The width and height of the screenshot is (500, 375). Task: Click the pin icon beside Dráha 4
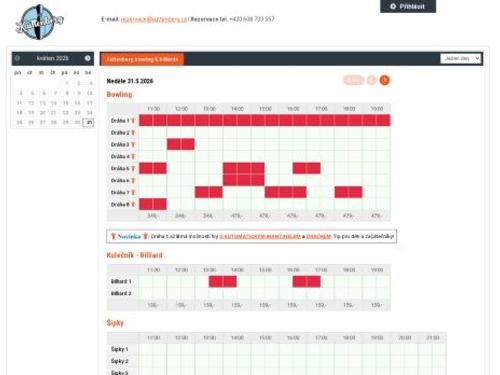133,157
